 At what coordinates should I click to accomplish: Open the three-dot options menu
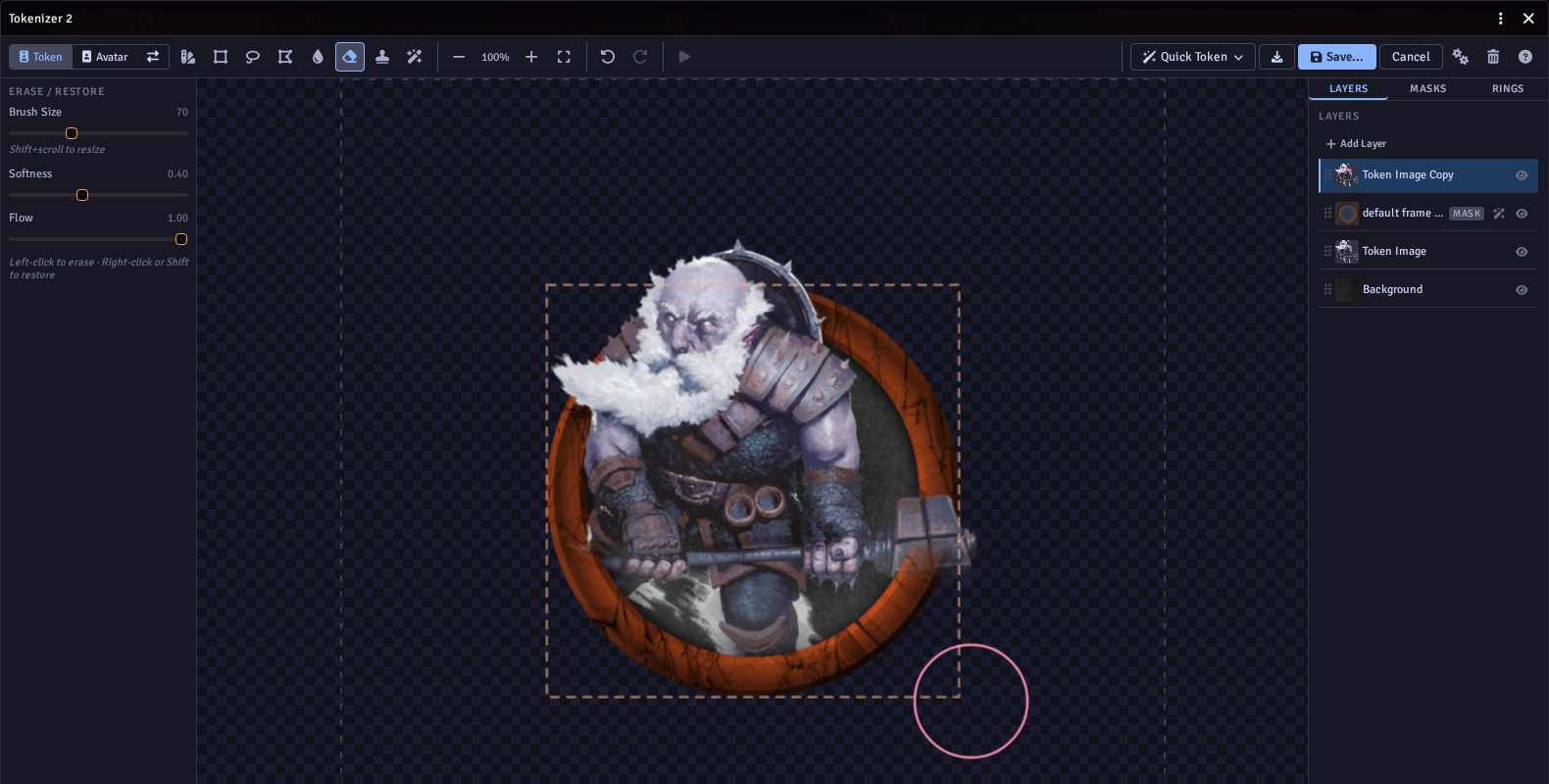[1501, 19]
